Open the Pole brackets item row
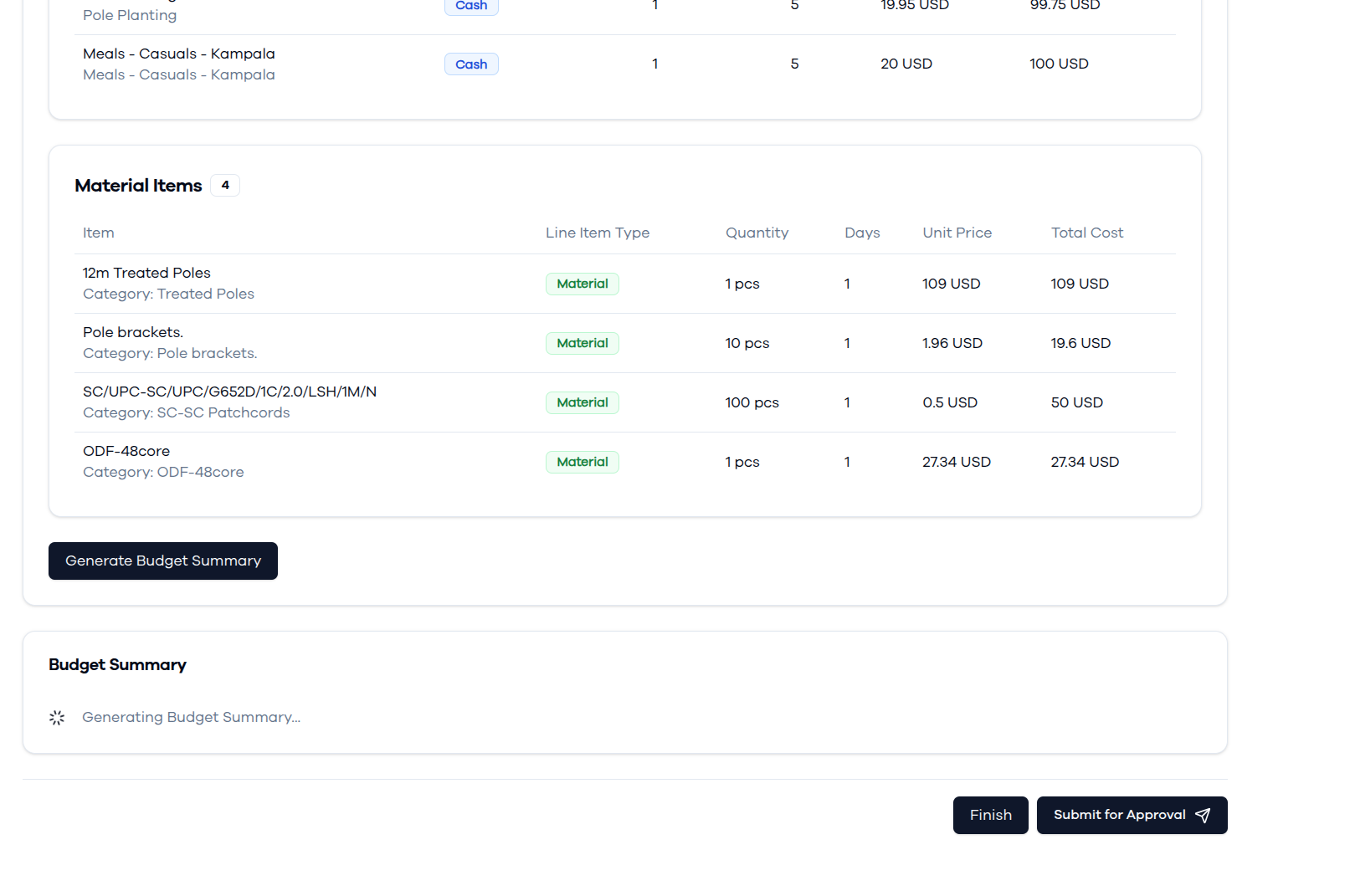 tap(625, 343)
